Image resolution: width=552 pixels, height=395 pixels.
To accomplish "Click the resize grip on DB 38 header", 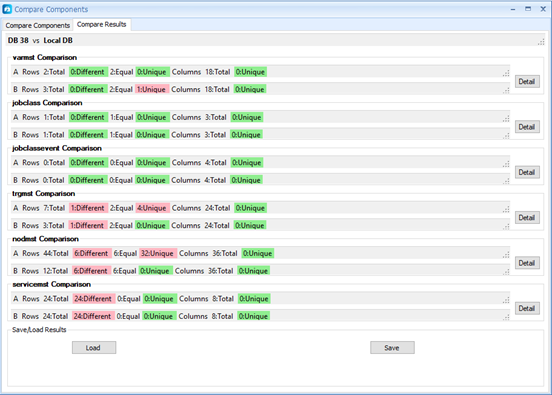I will pyautogui.click(x=541, y=42).
